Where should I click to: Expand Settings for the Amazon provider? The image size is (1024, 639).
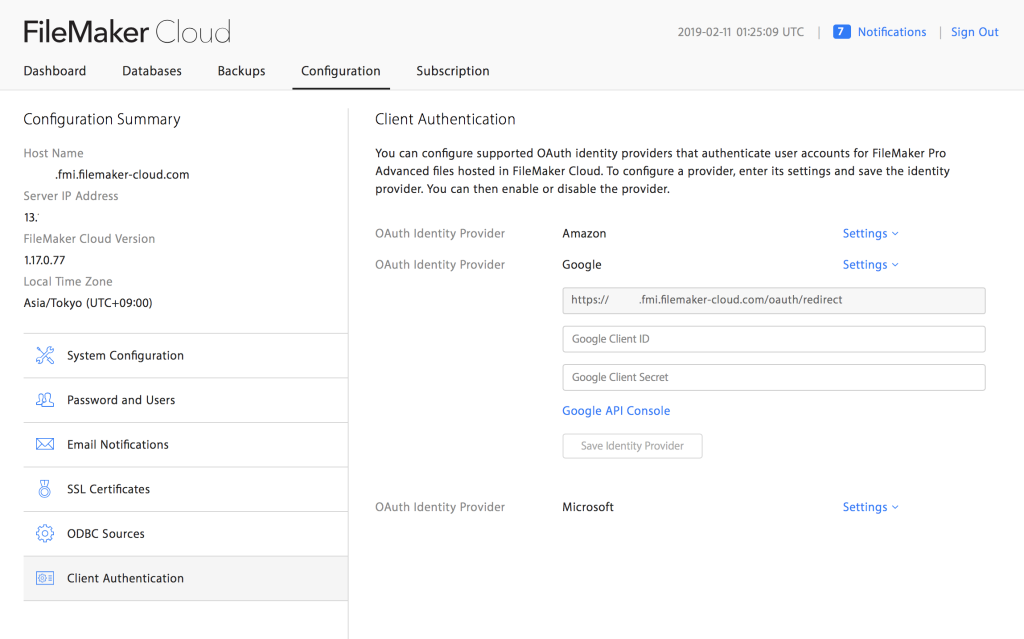pos(870,233)
